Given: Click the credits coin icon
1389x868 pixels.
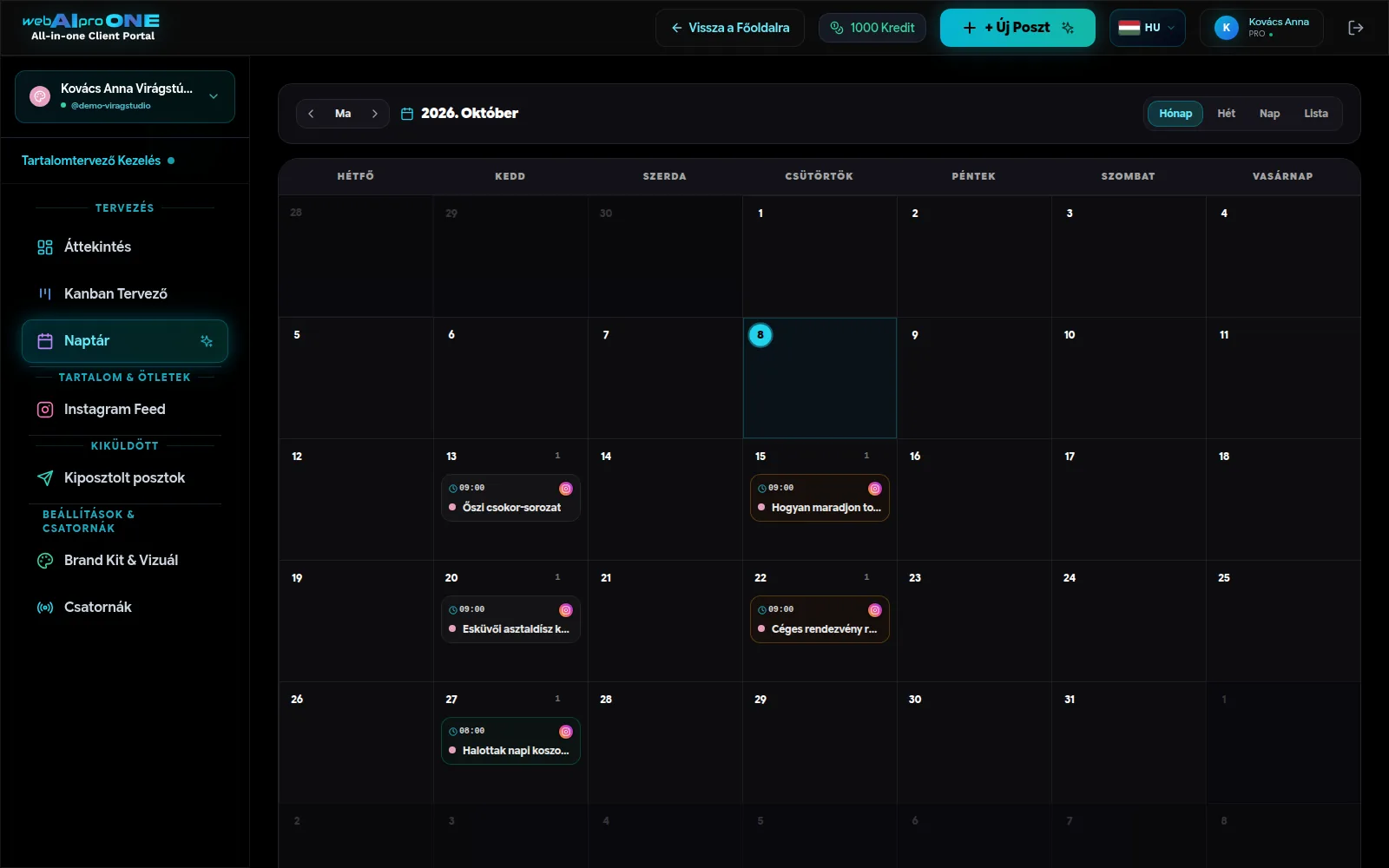Looking at the screenshot, I should click(x=837, y=28).
